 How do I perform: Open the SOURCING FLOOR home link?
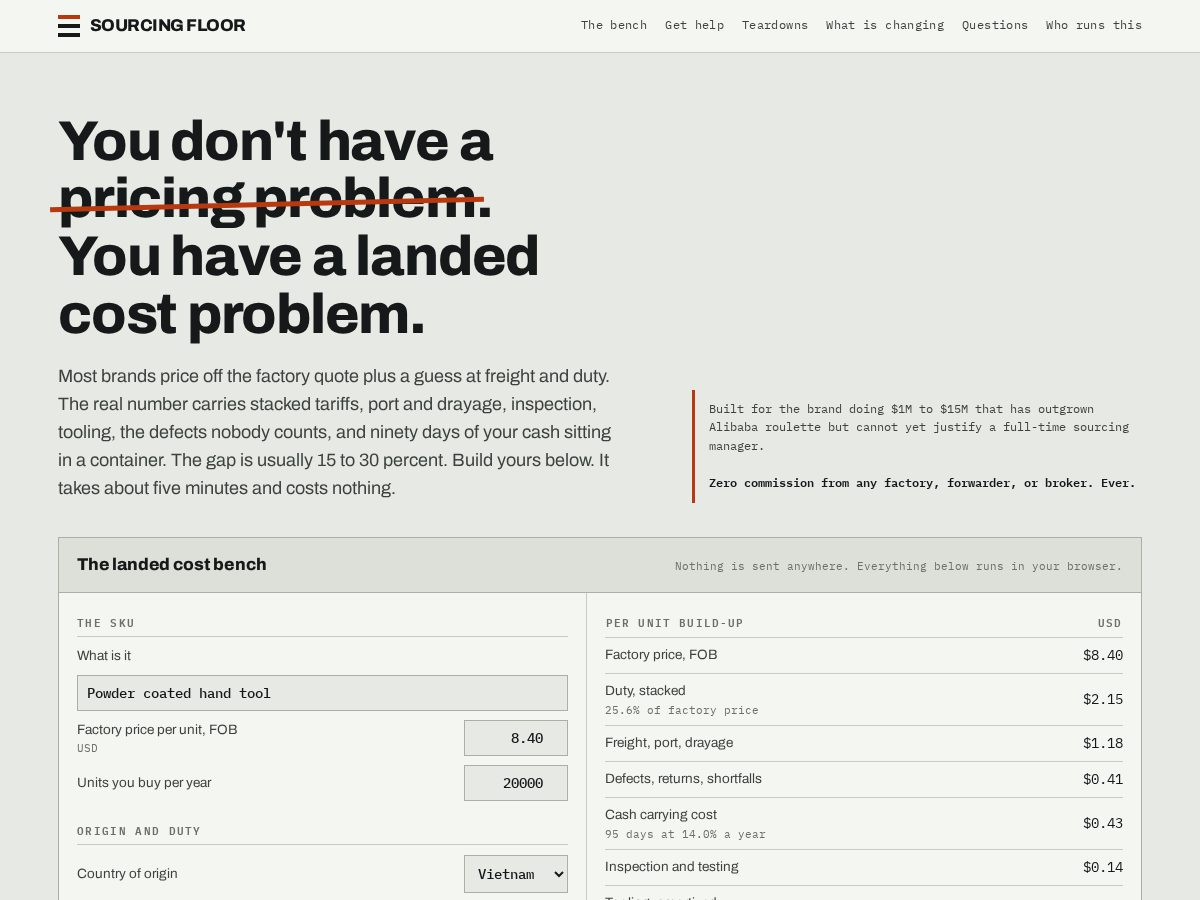[152, 26]
